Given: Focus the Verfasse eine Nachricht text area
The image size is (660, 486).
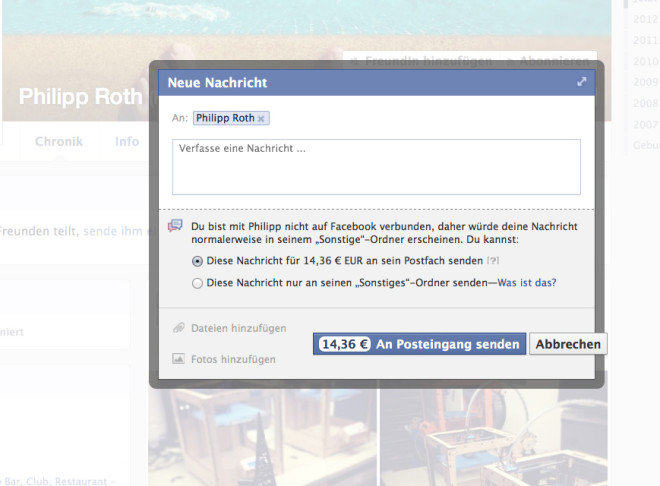Looking at the screenshot, I should (x=376, y=167).
